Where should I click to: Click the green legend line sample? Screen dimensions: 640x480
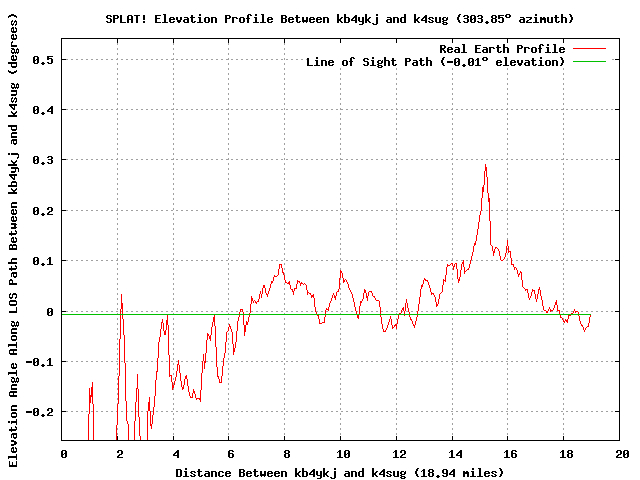coord(589,62)
